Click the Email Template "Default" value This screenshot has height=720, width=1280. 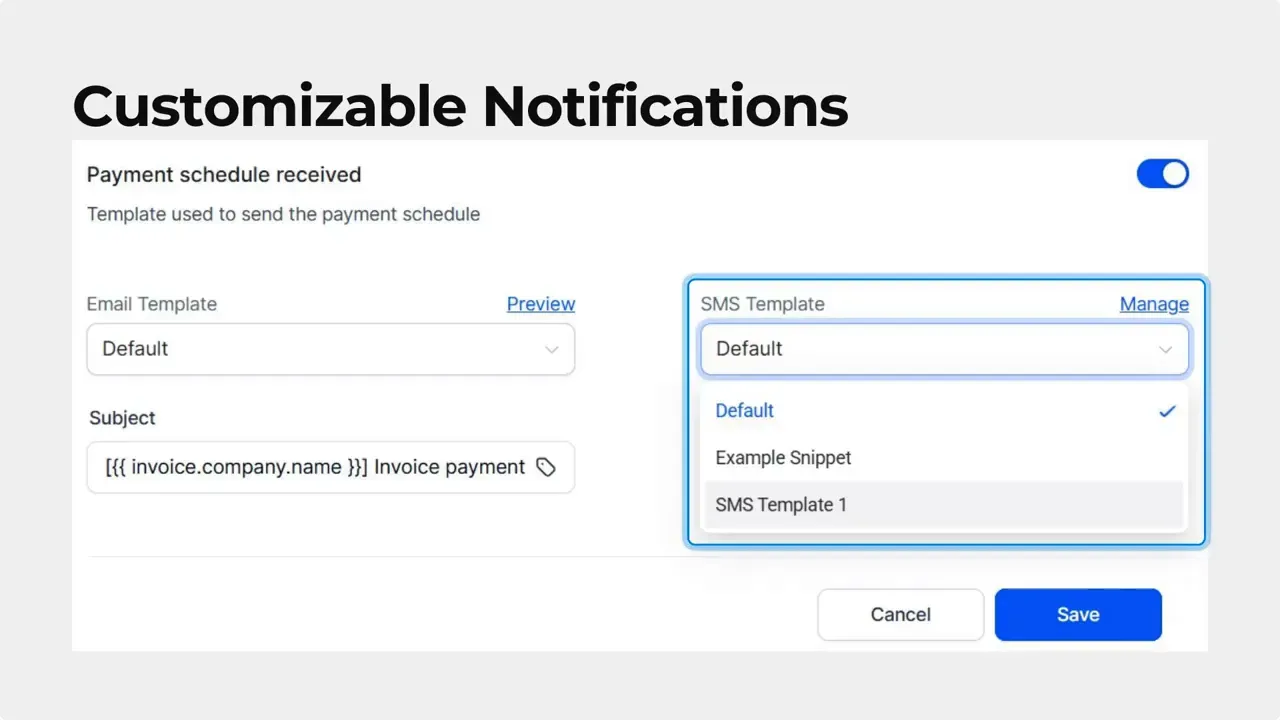pyautogui.click(x=135, y=349)
